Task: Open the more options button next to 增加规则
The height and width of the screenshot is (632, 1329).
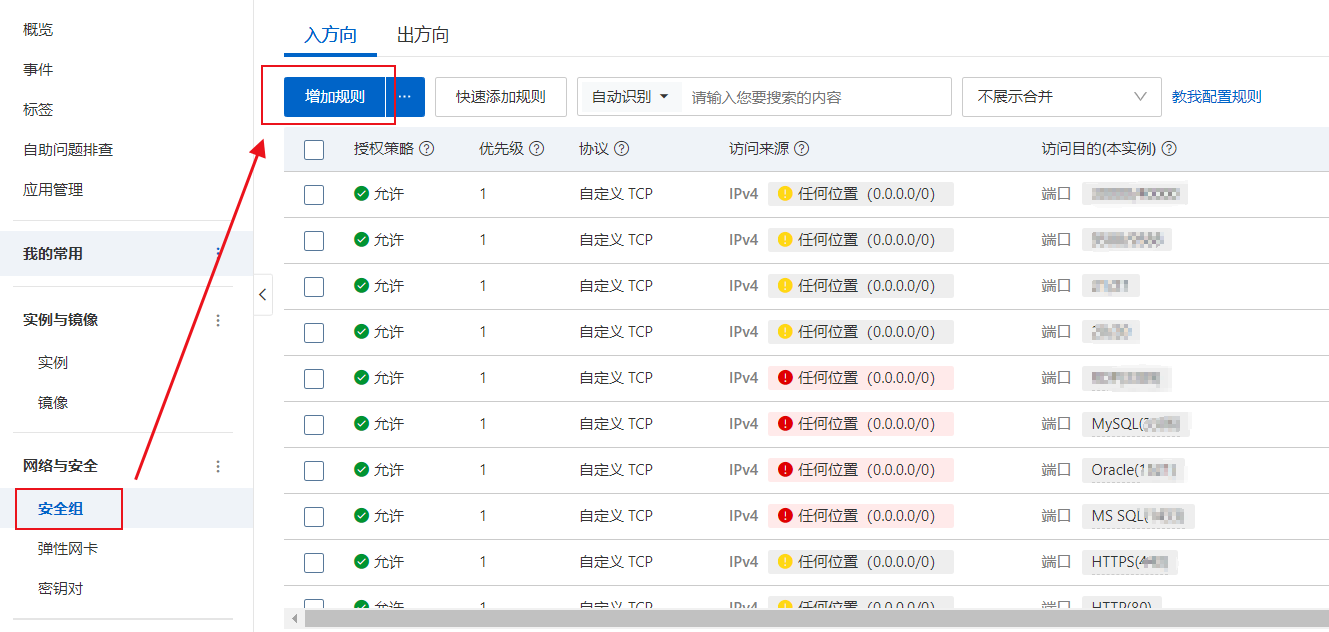Action: [405, 97]
